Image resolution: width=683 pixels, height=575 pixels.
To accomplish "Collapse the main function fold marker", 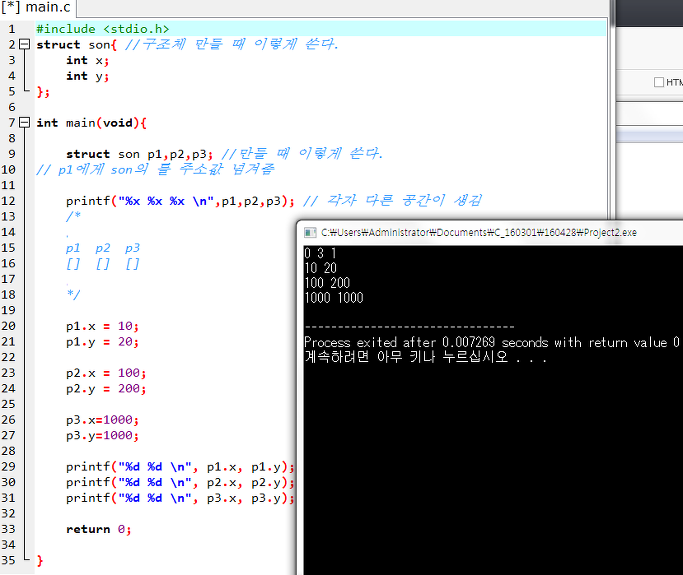I will point(25,122).
